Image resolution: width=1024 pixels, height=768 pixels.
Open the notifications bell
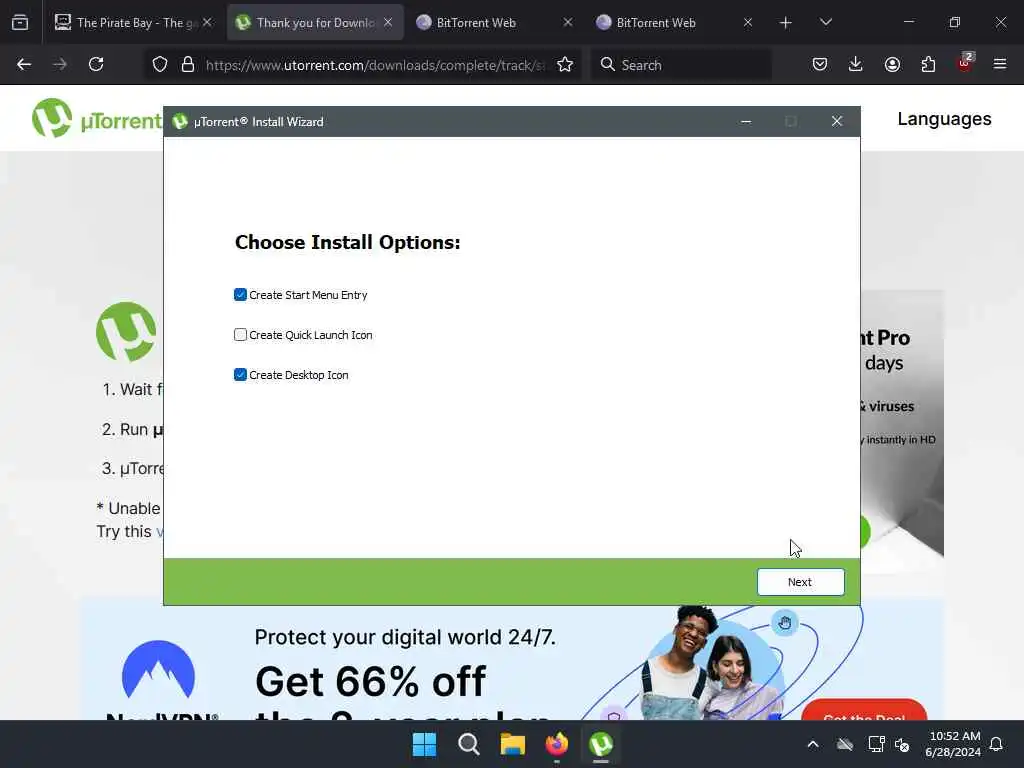tap(997, 744)
